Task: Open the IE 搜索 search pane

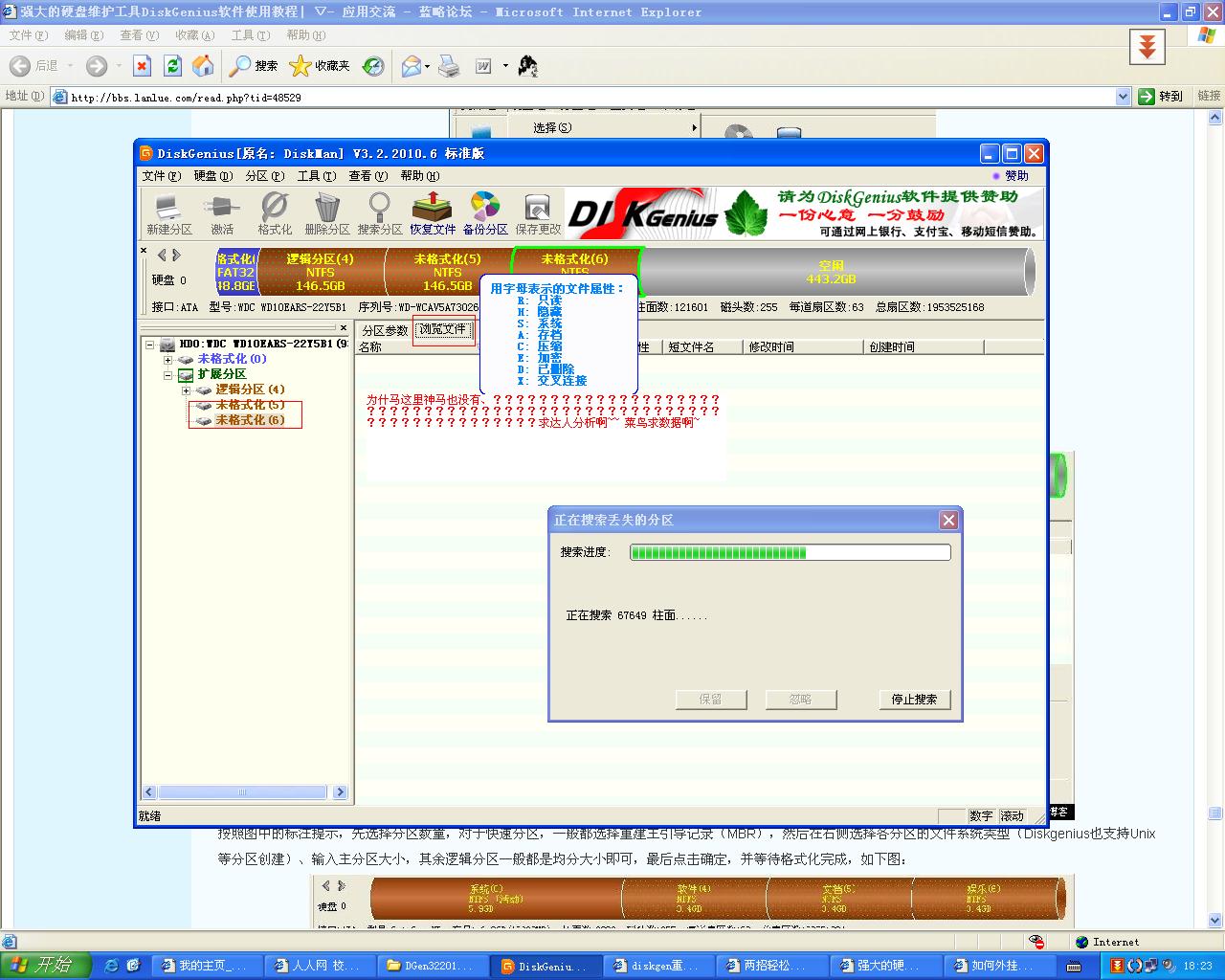Action: pos(254,66)
